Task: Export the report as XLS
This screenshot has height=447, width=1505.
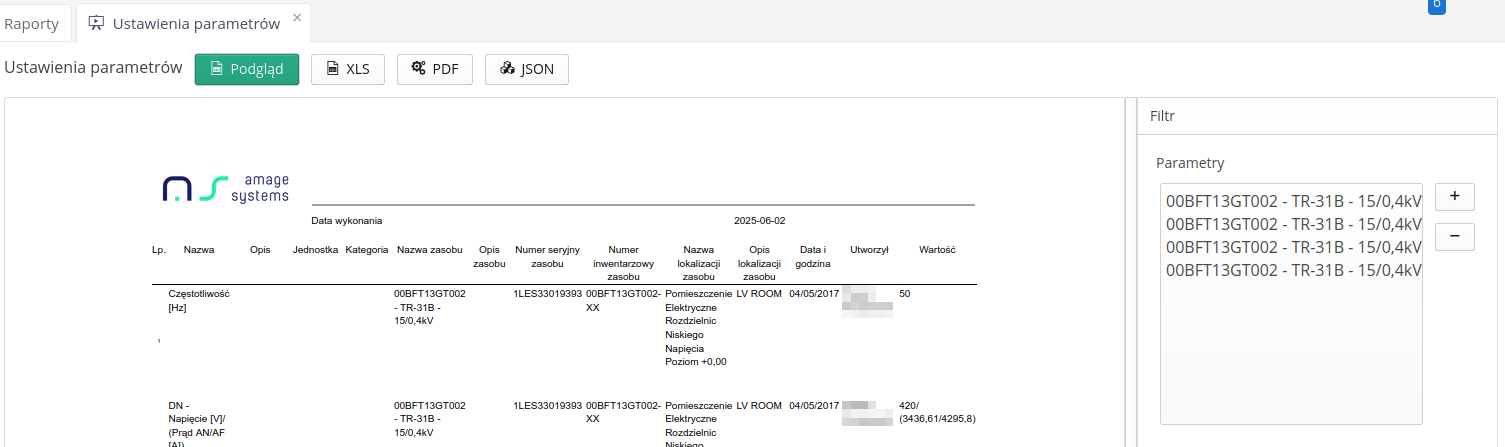Action: 347,69
